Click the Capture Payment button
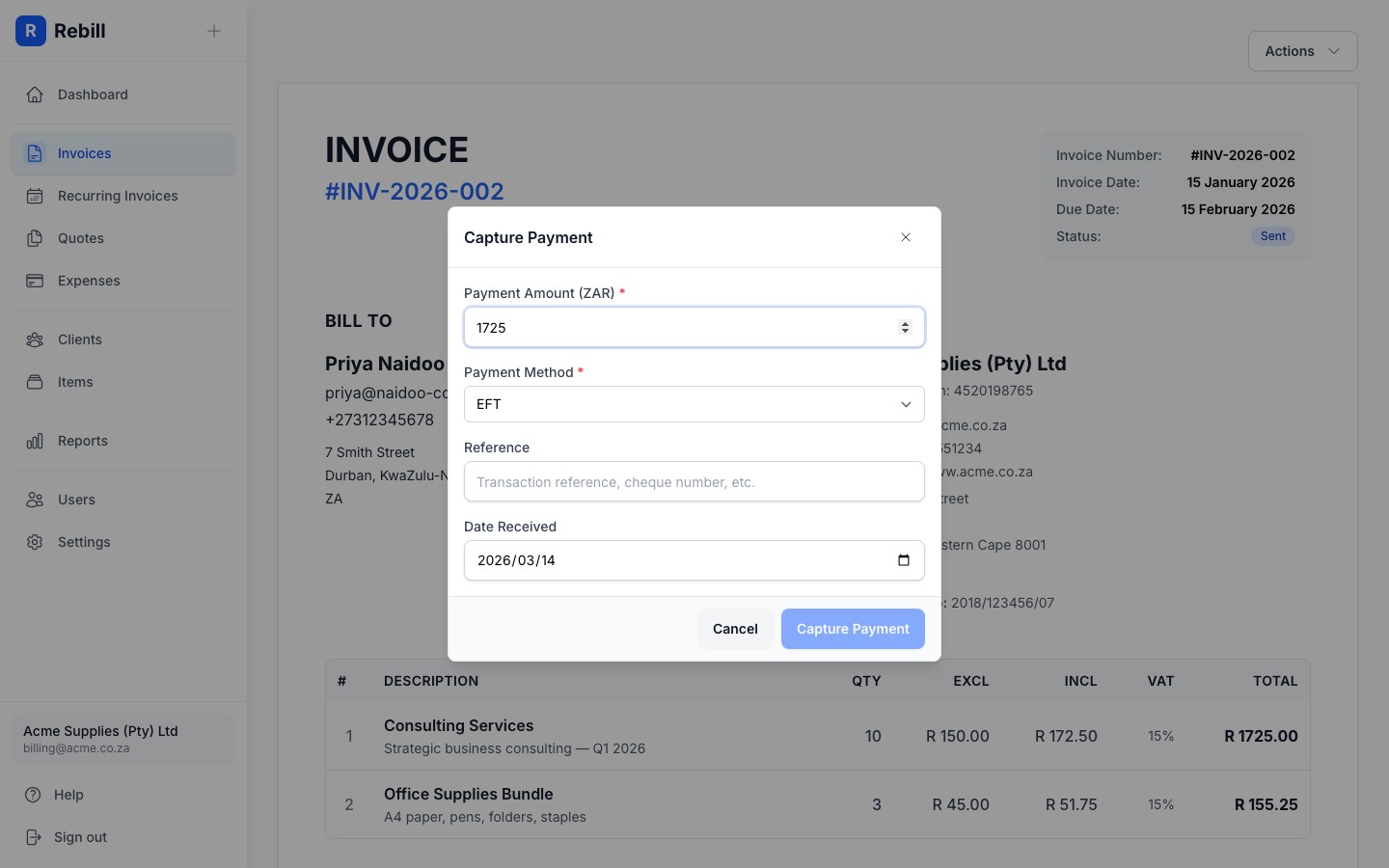The image size is (1389, 868). [x=853, y=628]
